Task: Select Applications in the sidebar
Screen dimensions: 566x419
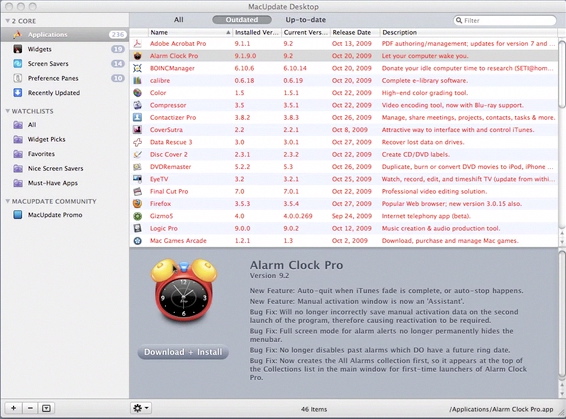Action: click(64, 35)
